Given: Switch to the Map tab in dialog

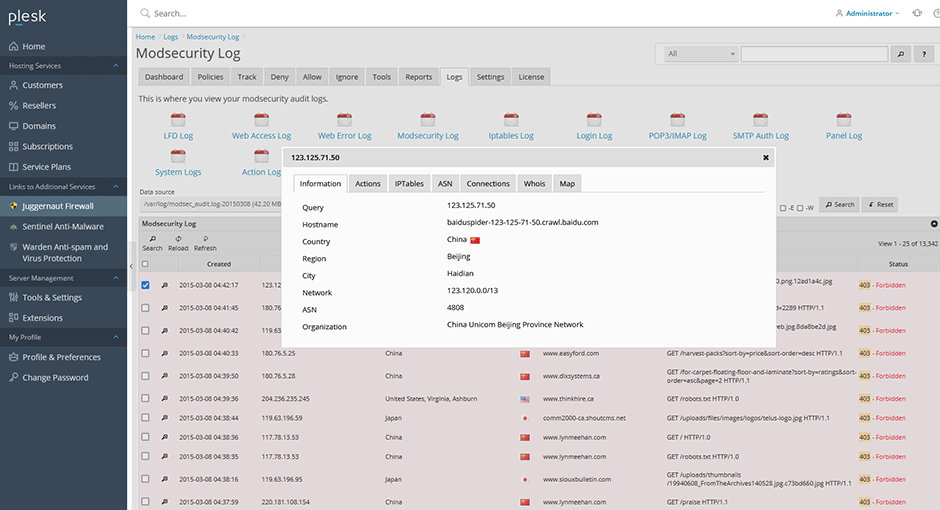Looking at the screenshot, I should [x=567, y=184].
